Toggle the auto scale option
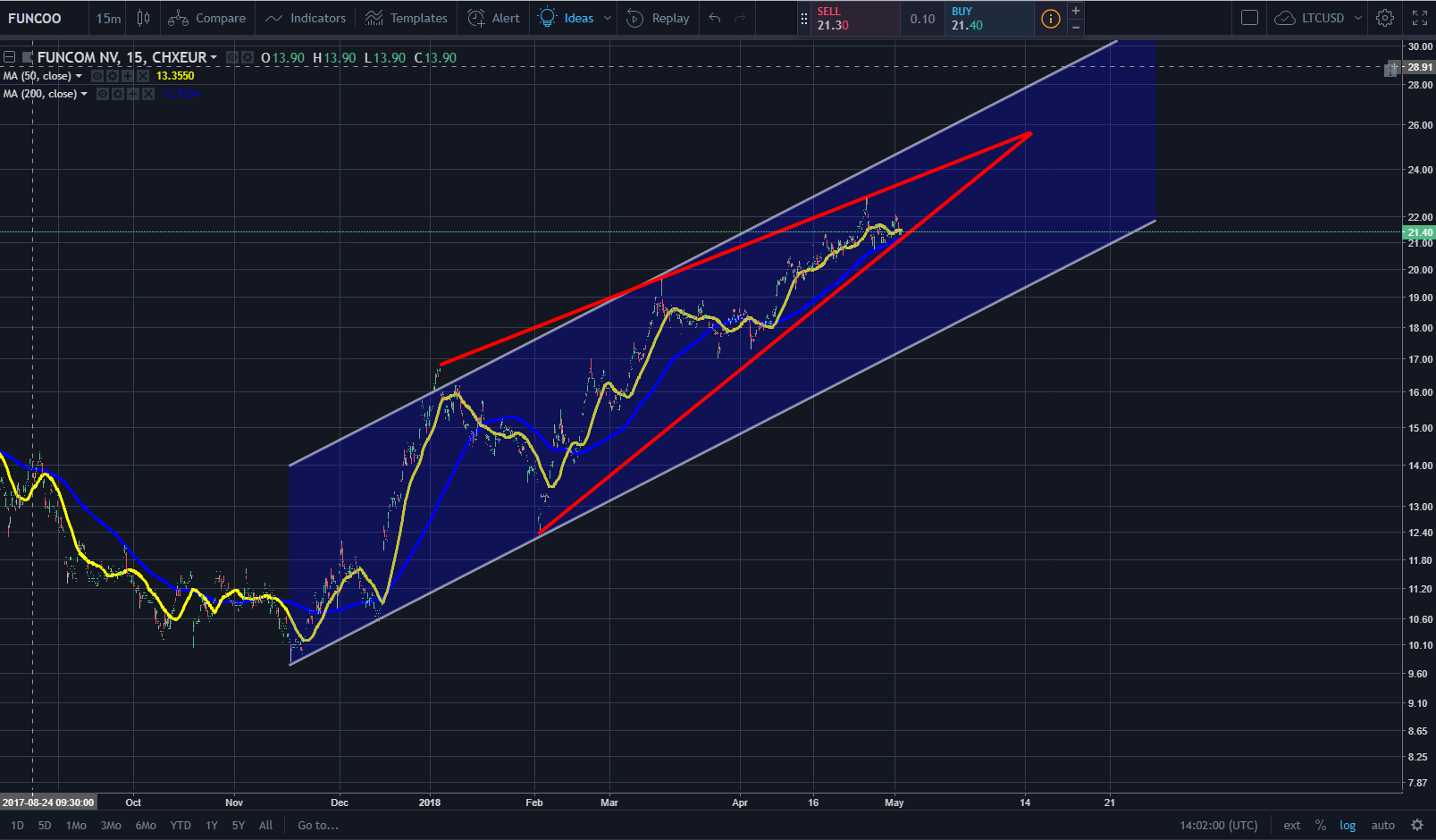 click(1383, 826)
